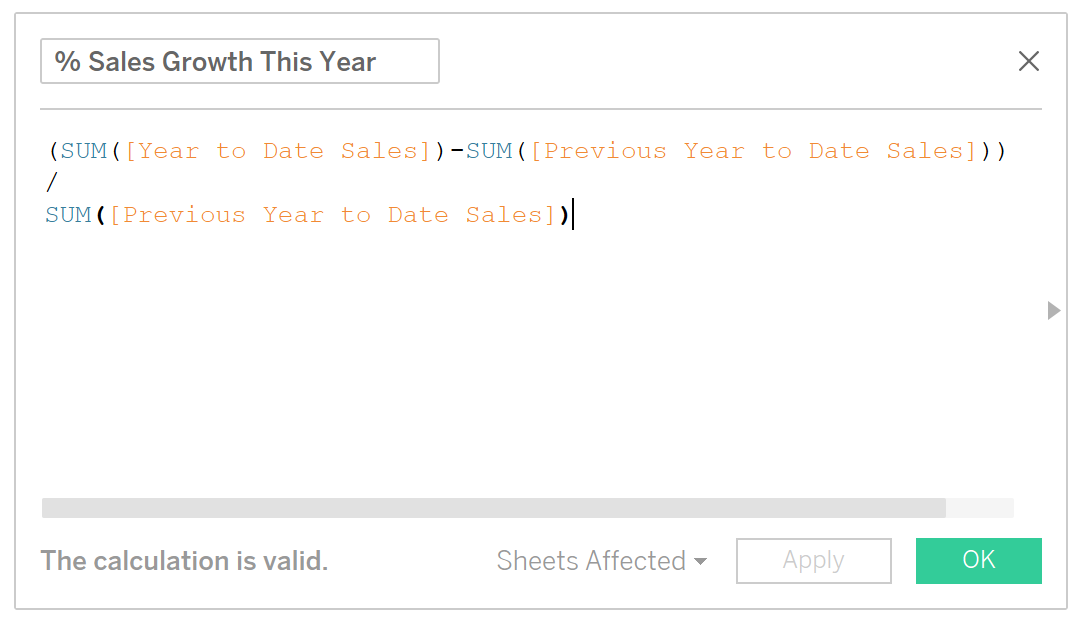
Task: Click the empty formula area below the text
Action: [528, 359]
